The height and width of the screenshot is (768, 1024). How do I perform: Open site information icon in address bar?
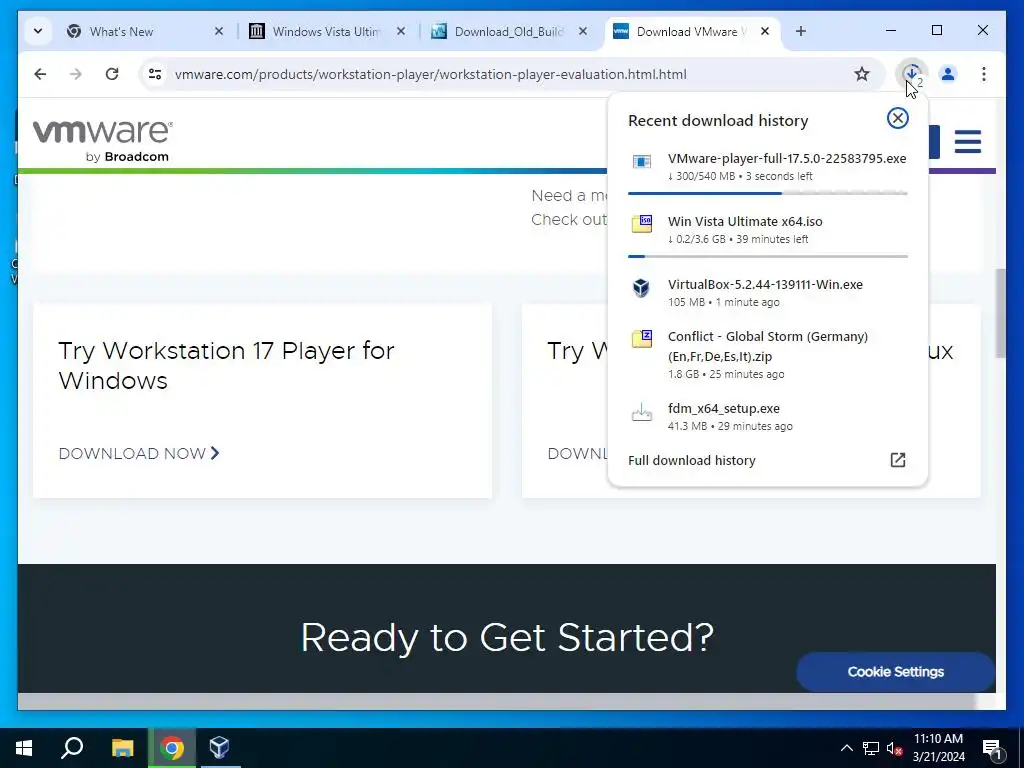pyautogui.click(x=155, y=74)
